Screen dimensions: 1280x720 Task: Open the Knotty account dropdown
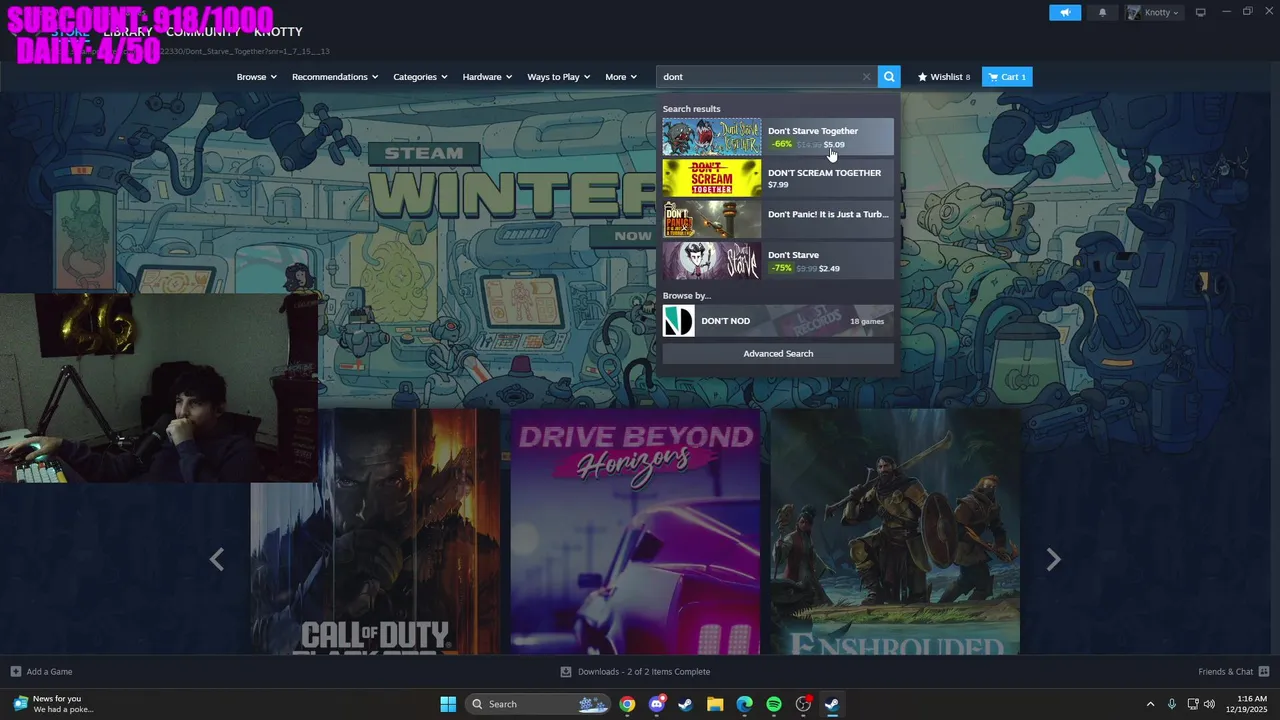(x=1153, y=12)
